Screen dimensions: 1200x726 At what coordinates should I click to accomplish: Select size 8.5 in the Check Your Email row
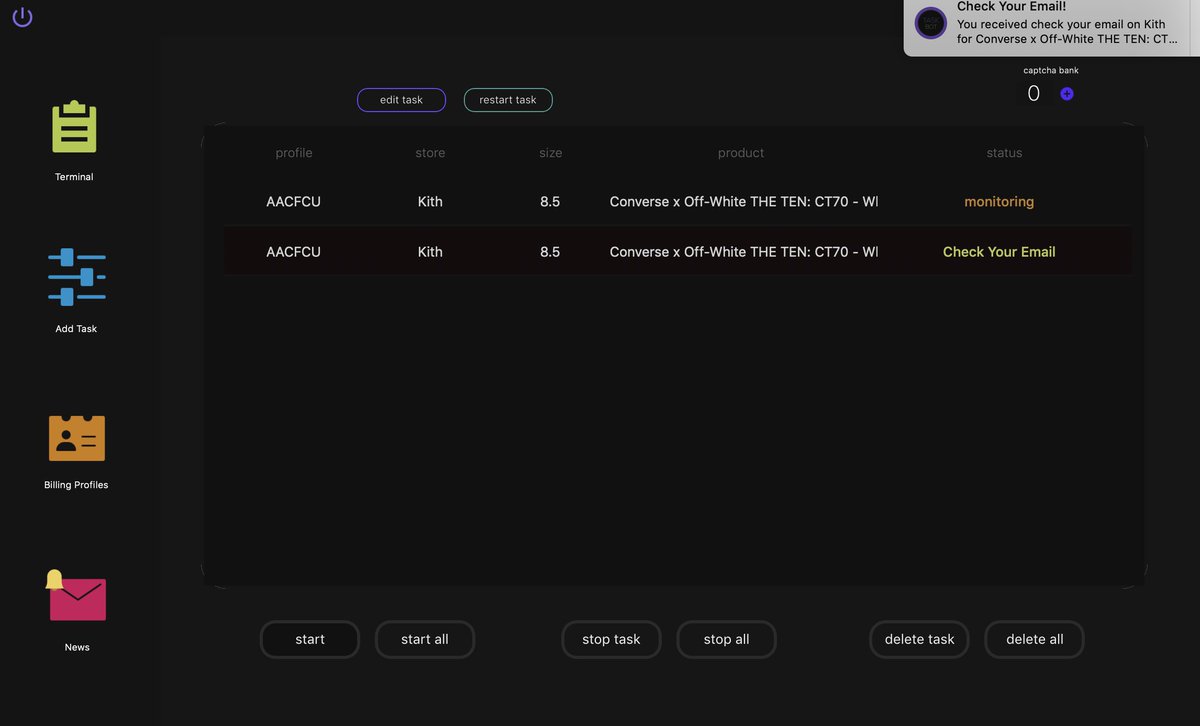(x=550, y=252)
